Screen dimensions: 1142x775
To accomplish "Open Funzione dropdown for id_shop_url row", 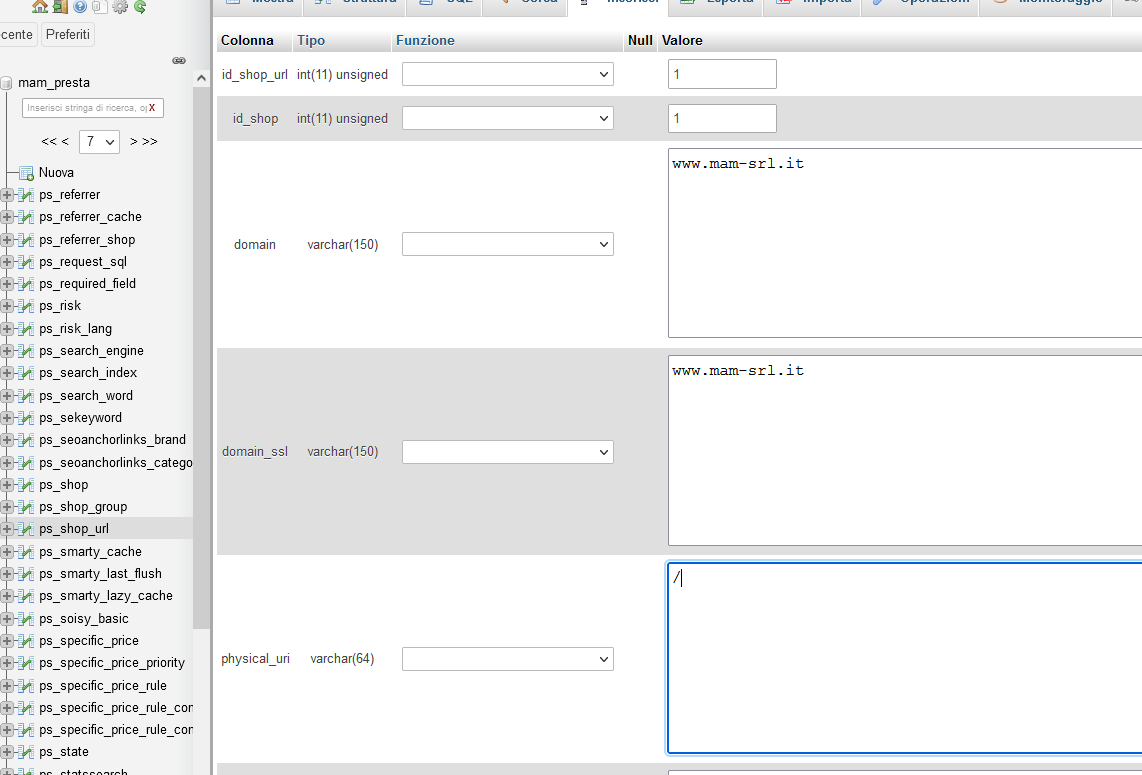I will pyautogui.click(x=508, y=74).
